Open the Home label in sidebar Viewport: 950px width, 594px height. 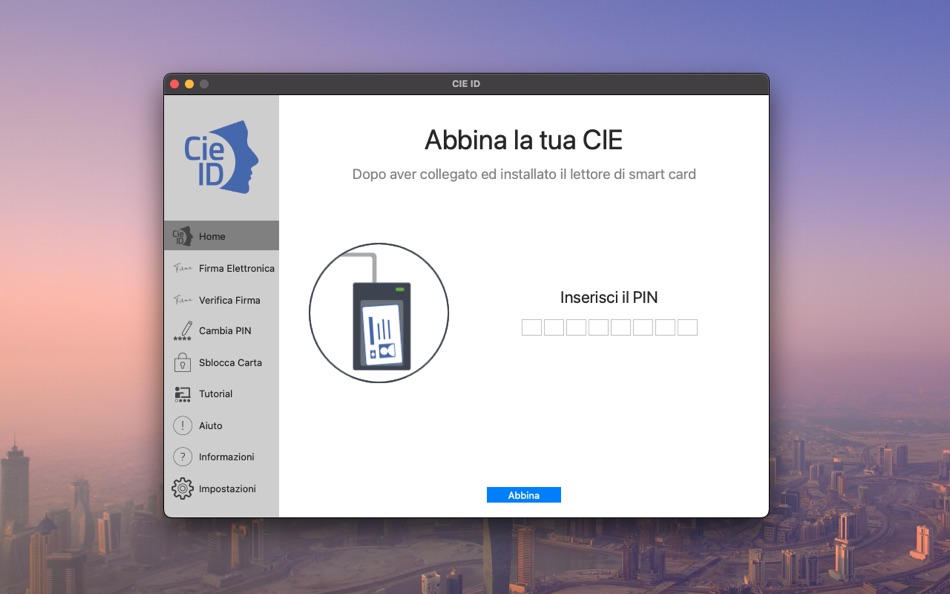212,236
